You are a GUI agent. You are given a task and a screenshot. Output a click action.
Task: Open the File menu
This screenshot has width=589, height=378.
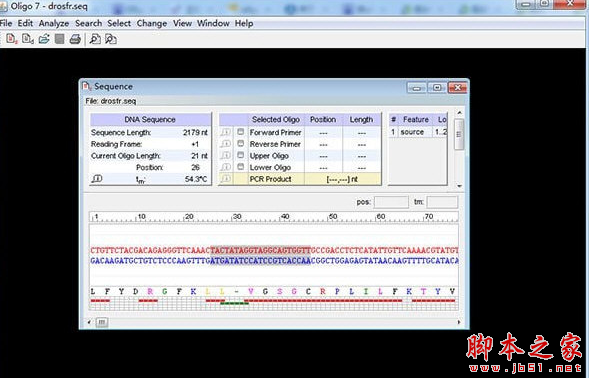(x=6, y=23)
